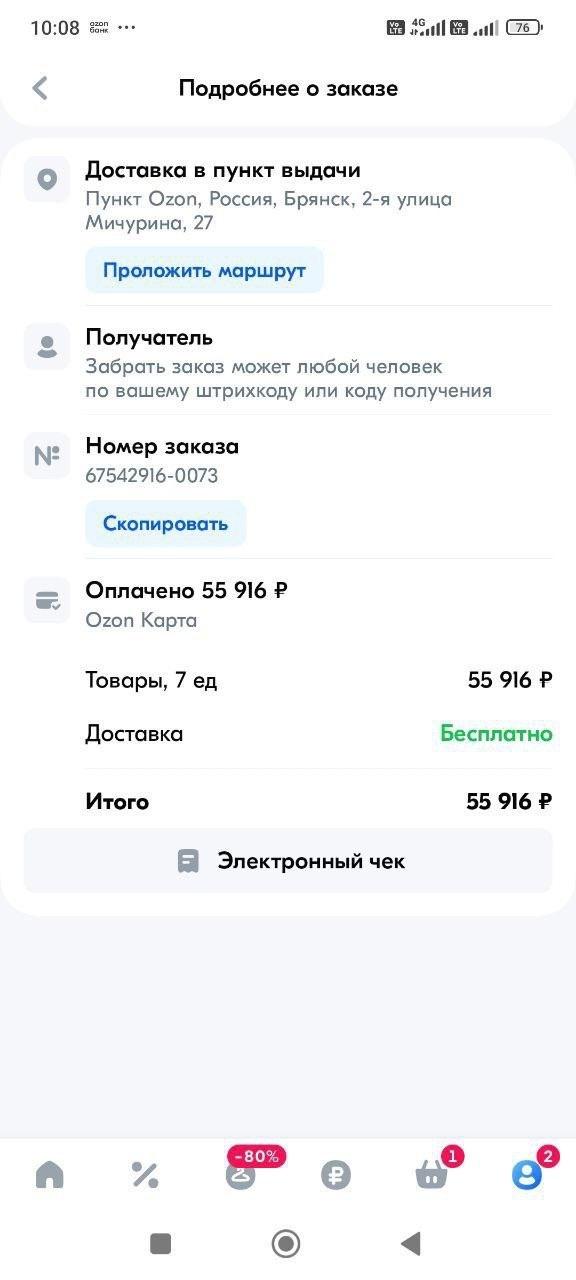The image size is (576, 1280).
Task: Tap the Android back navigation triangle
Action: pos(410,1243)
